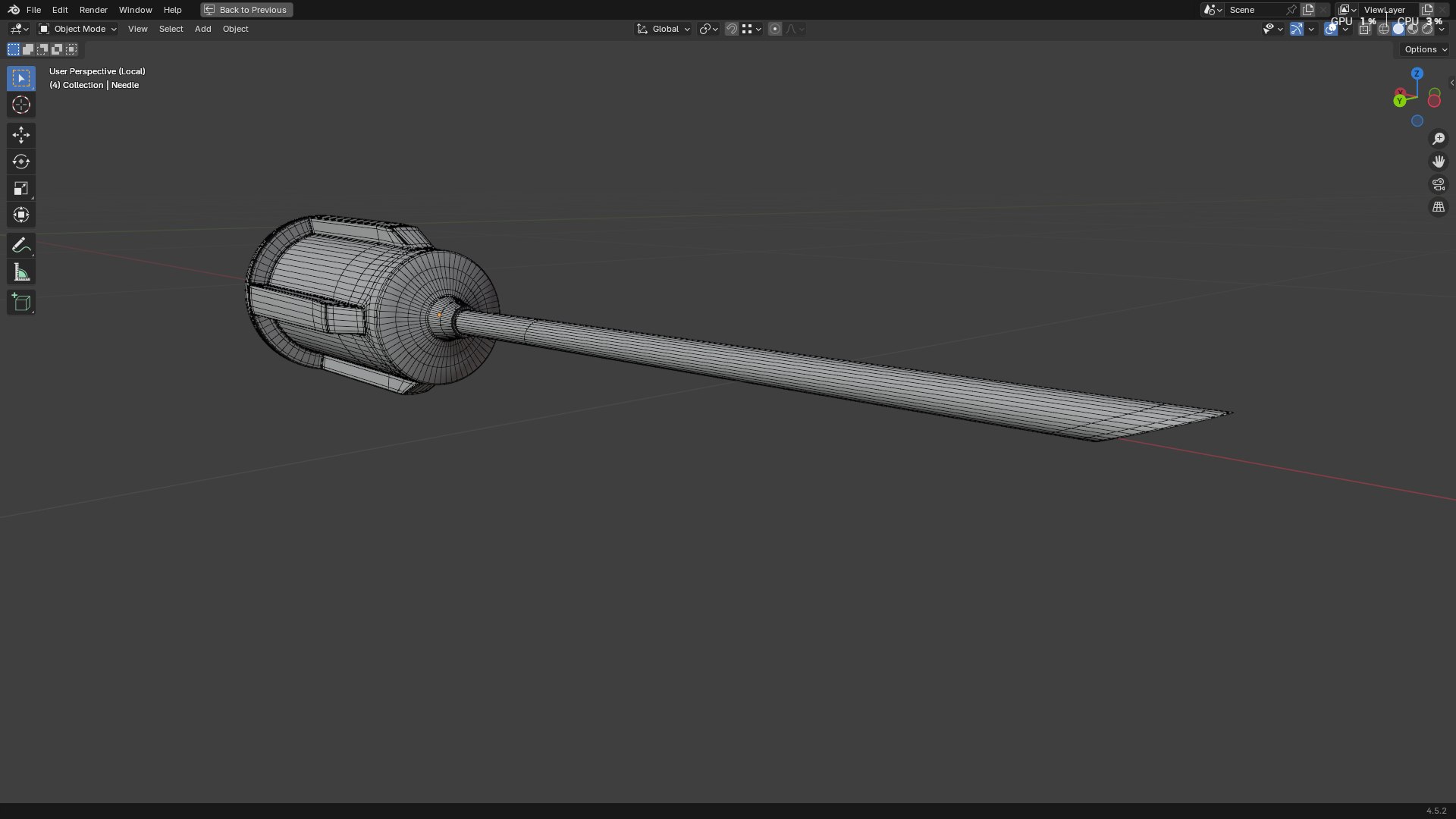Open the editor type dropdown
The image size is (1456, 819).
click(19, 29)
